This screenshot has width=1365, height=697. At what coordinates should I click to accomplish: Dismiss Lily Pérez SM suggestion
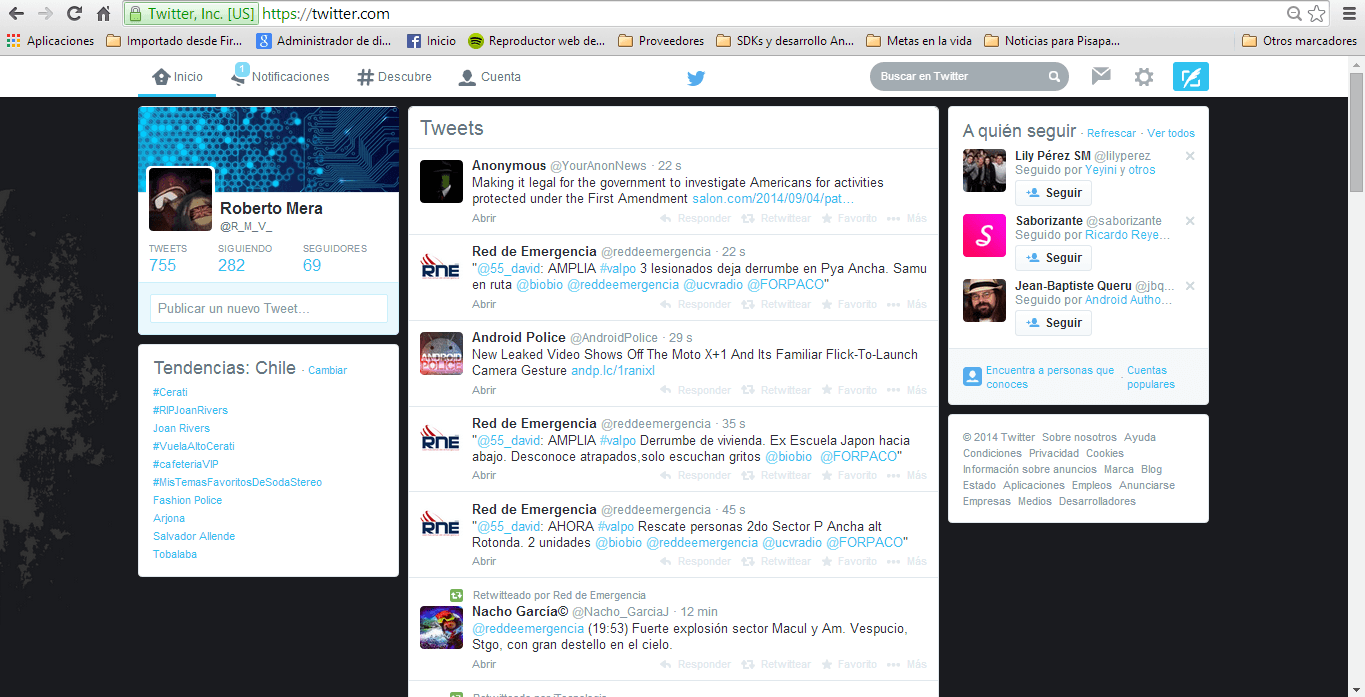point(1190,156)
